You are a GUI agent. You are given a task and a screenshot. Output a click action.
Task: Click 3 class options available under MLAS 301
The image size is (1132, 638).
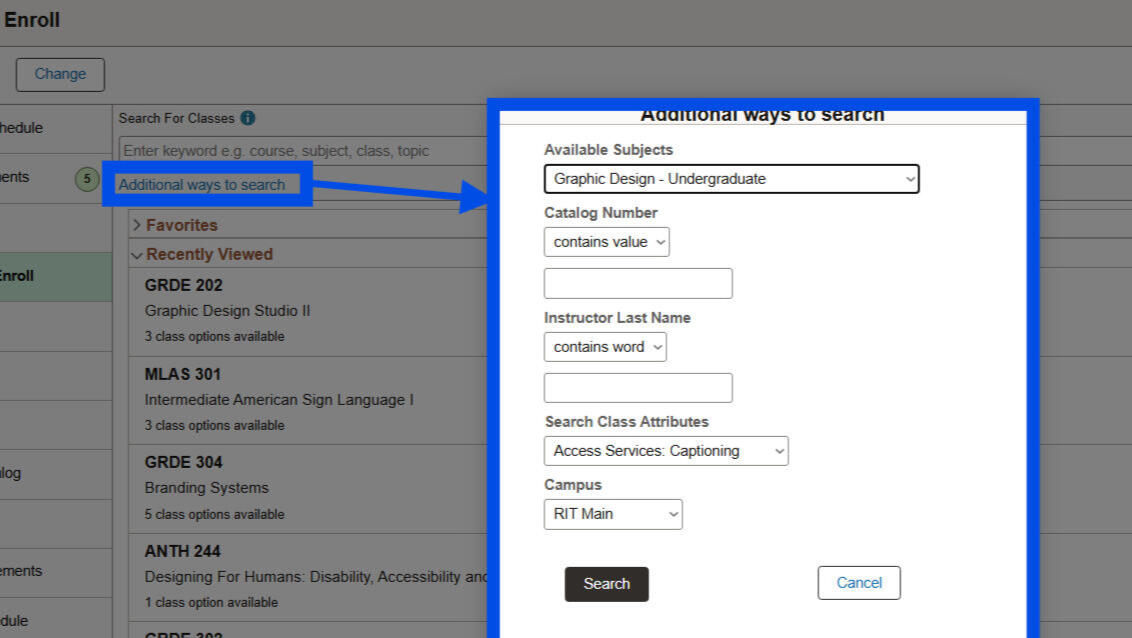(214, 426)
